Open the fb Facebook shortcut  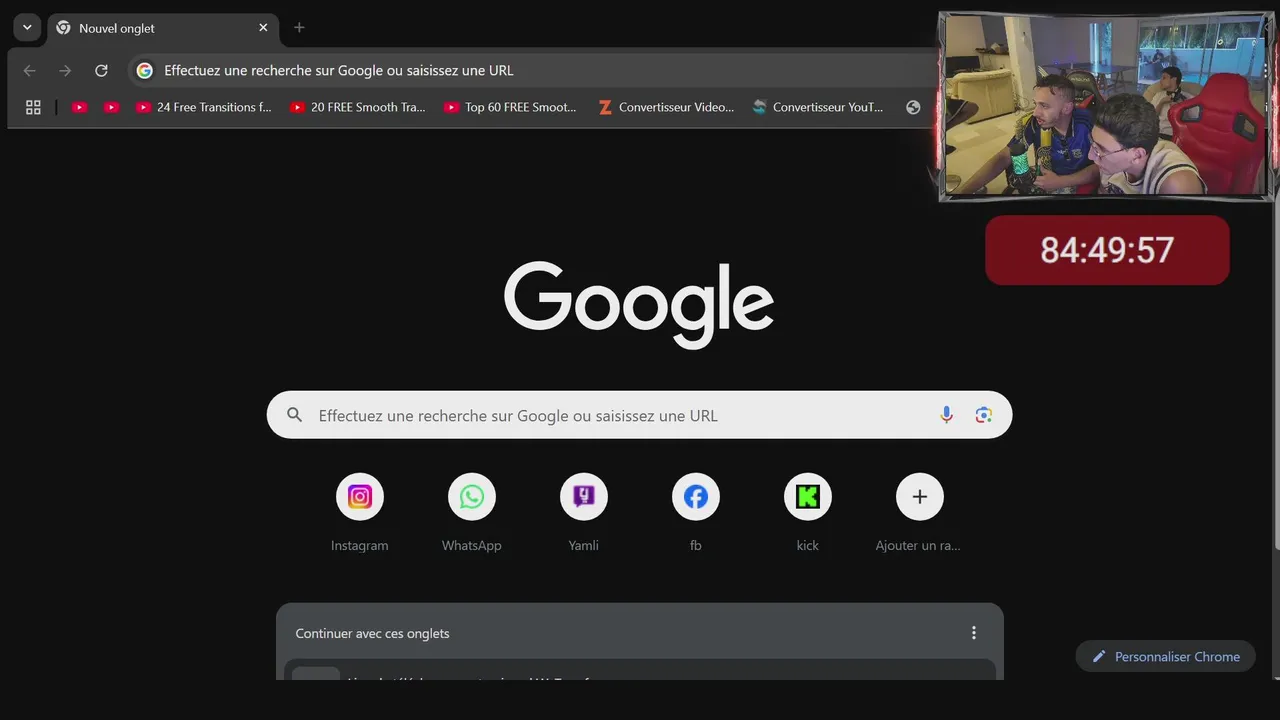(x=696, y=513)
